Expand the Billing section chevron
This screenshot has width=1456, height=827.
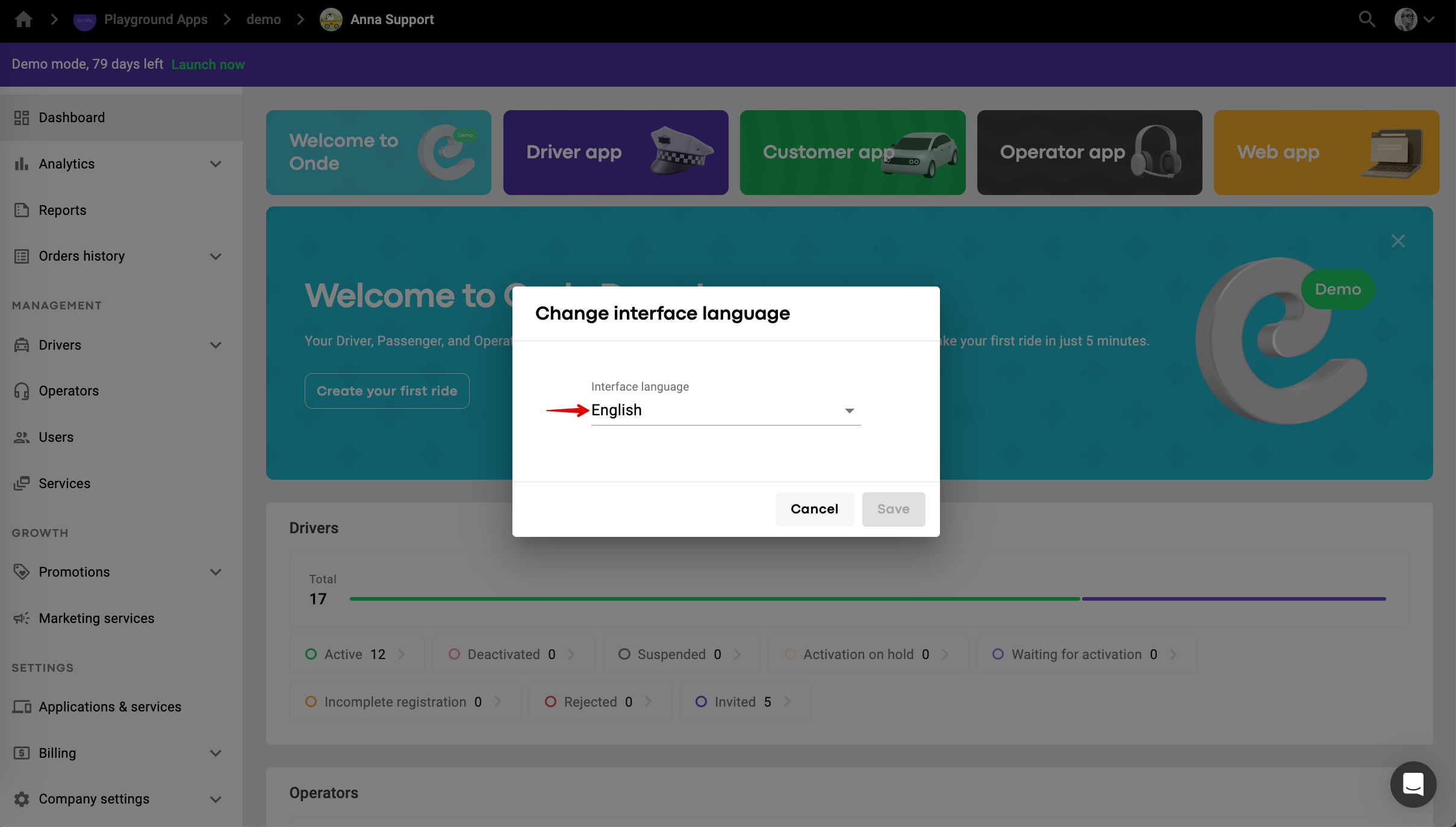[x=216, y=753]
